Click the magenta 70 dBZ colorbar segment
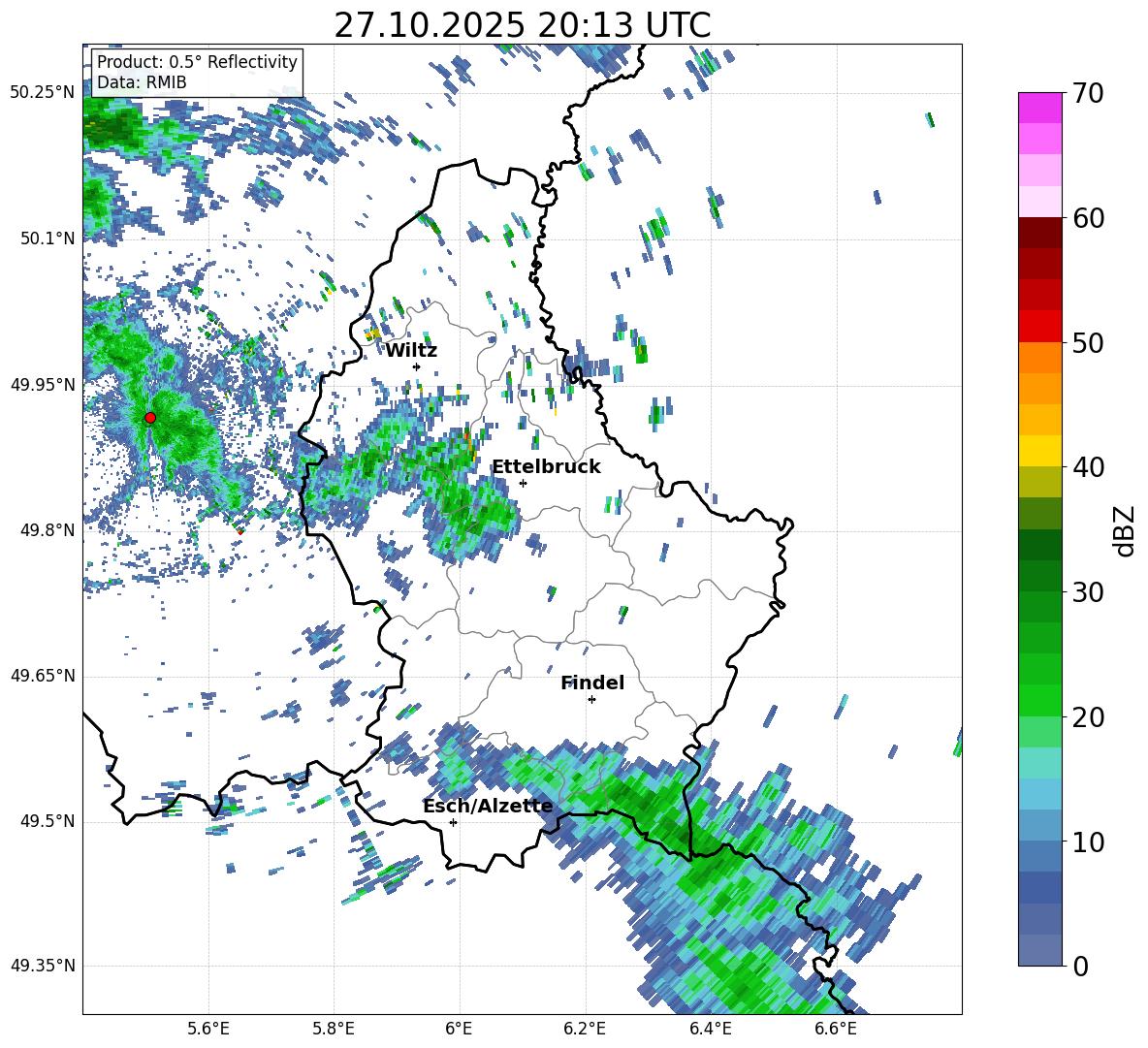 1039,108
